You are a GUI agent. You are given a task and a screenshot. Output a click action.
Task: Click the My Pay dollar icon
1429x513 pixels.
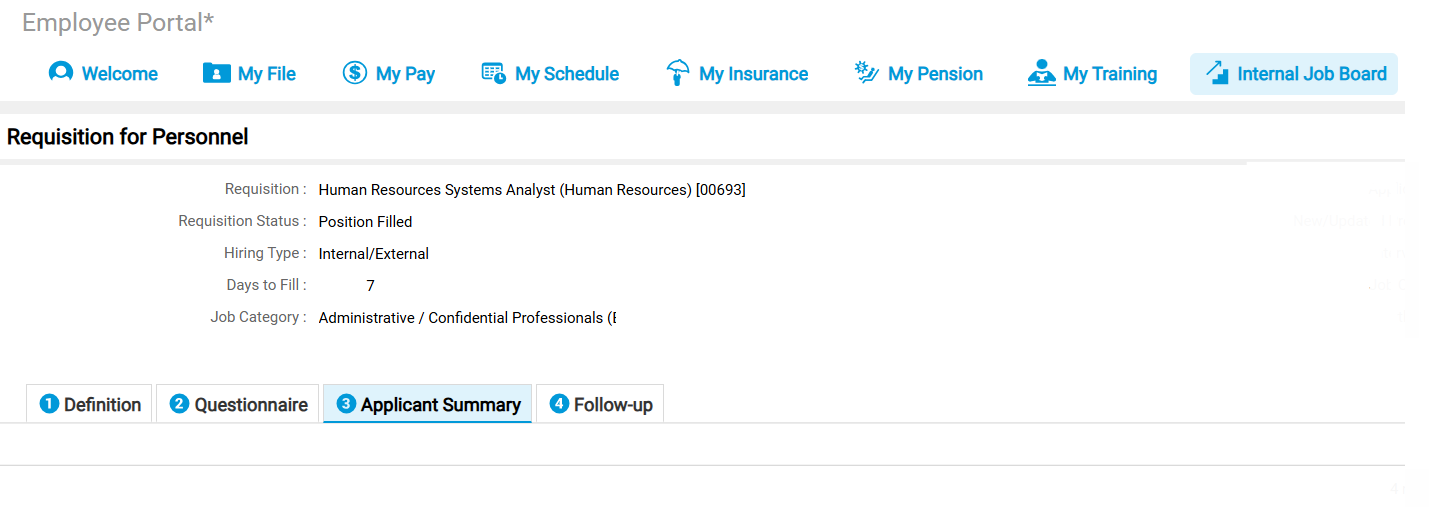(x=355, y=73)
